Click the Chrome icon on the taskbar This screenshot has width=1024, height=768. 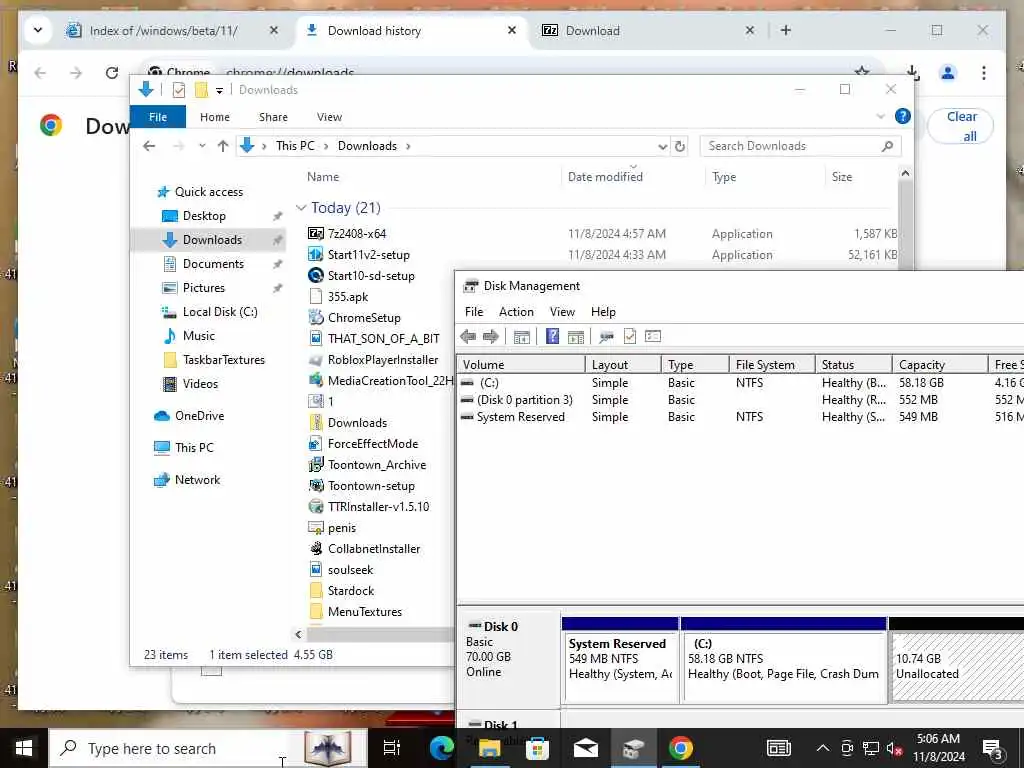pos(680,748)
